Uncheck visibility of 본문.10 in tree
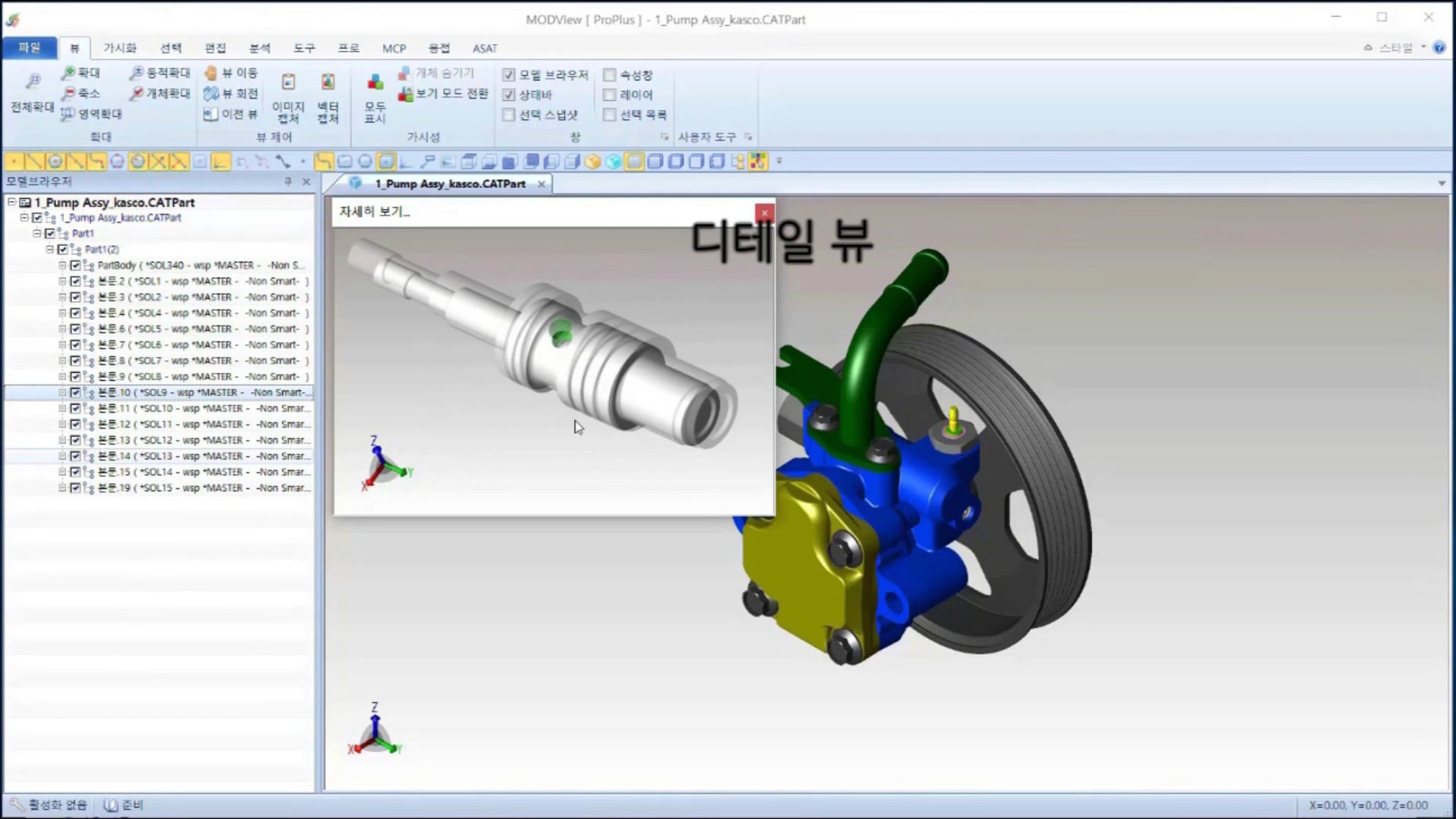Viewport: 1456px width, 819px height. click(x=76, y=392)
